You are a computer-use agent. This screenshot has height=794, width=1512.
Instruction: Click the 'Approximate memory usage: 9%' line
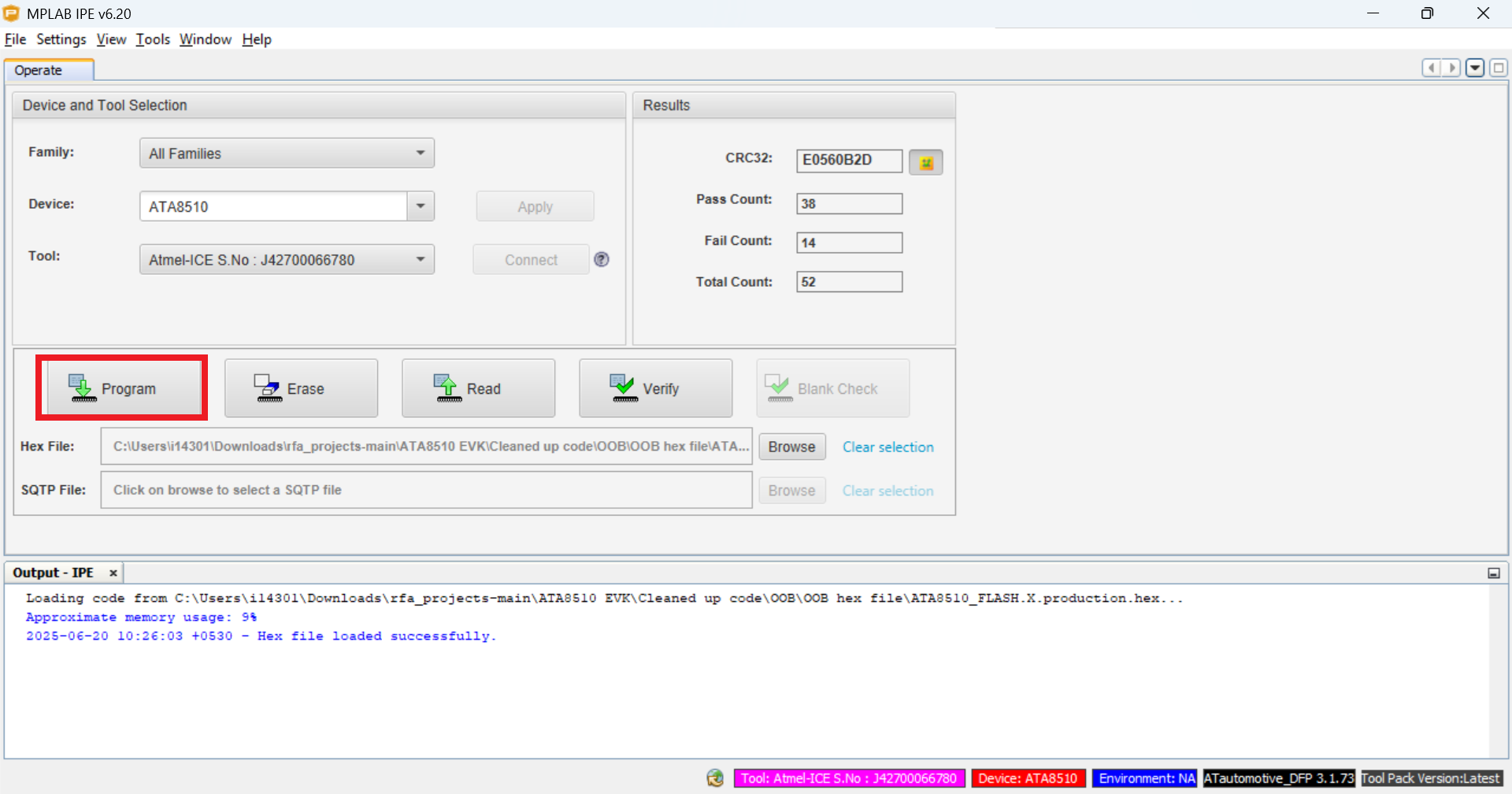[142, 617]
